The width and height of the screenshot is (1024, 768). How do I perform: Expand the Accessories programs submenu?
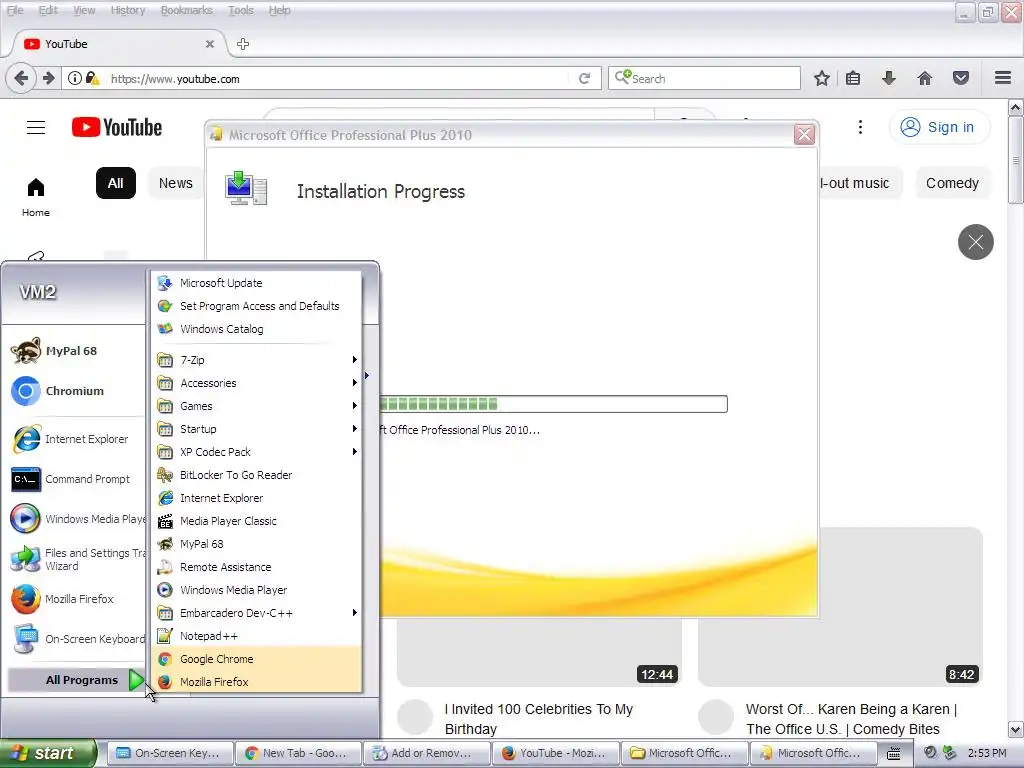coord(257,383)
